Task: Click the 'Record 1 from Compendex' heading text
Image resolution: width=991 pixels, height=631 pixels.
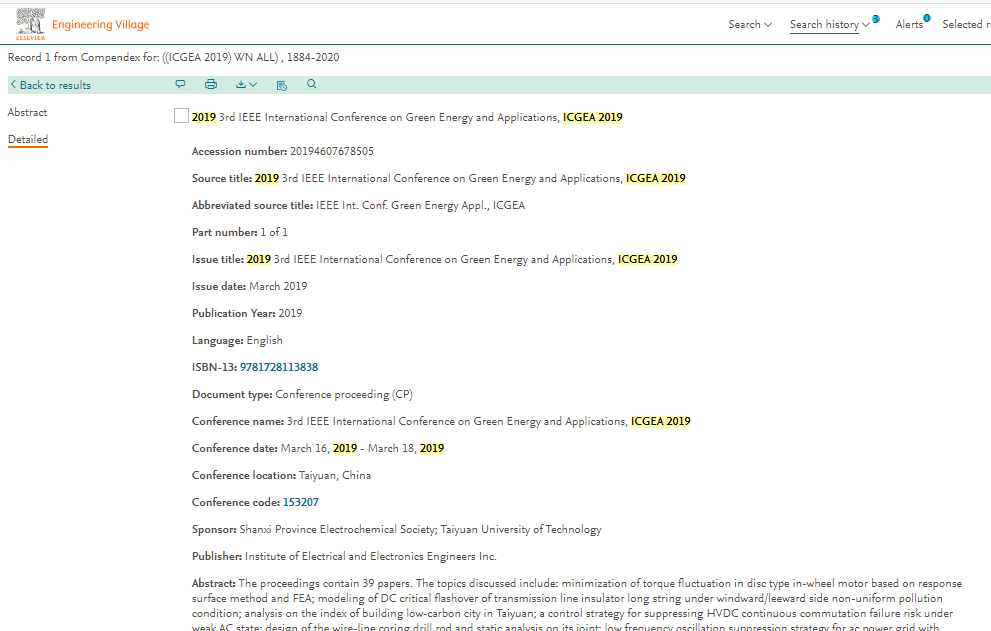Action: click(173, 57)
